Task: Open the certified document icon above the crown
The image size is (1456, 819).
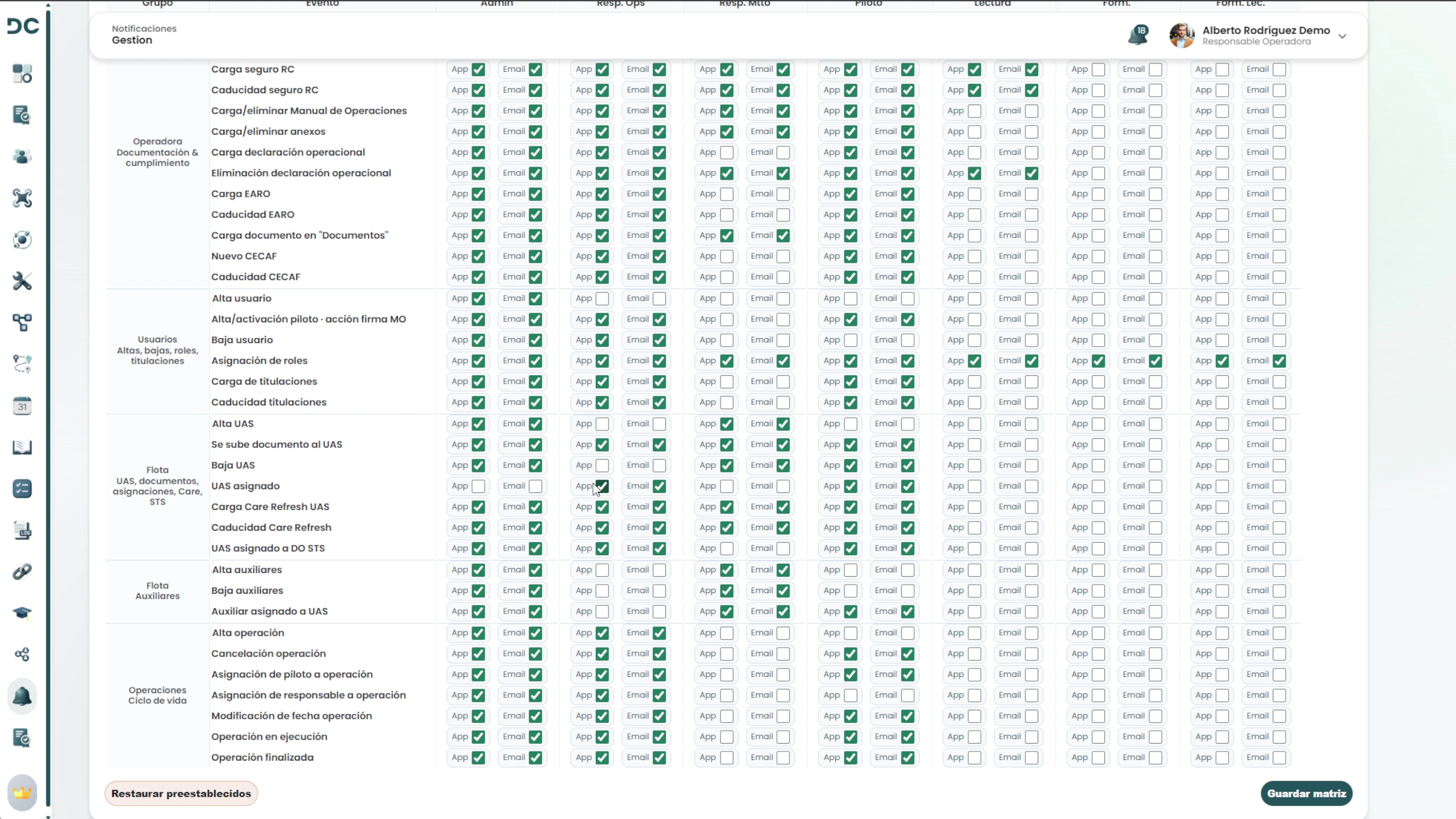Action: tap(22, 737)
